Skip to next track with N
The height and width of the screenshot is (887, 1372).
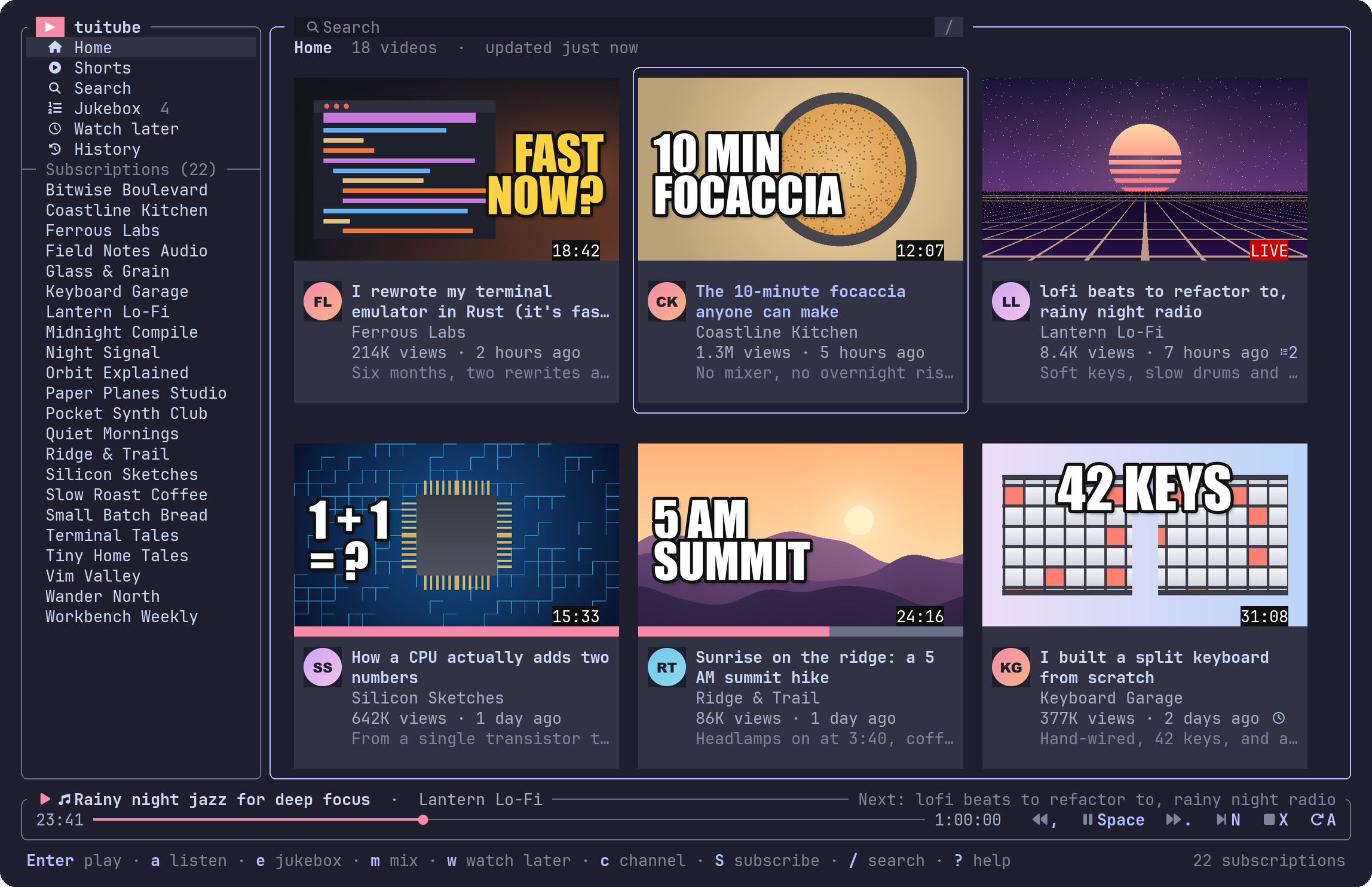(x=1229, y=819)
